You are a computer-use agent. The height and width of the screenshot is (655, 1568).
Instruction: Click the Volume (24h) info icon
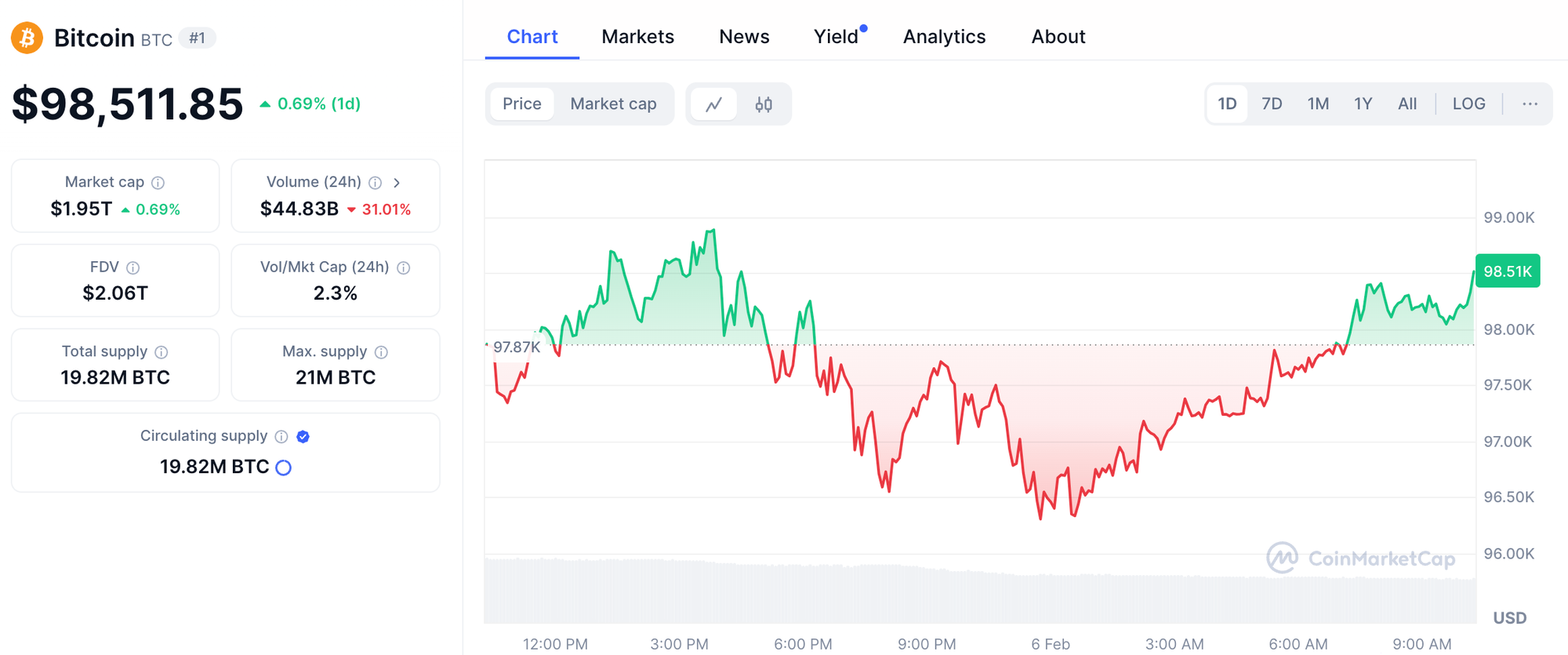coord(376,183)
